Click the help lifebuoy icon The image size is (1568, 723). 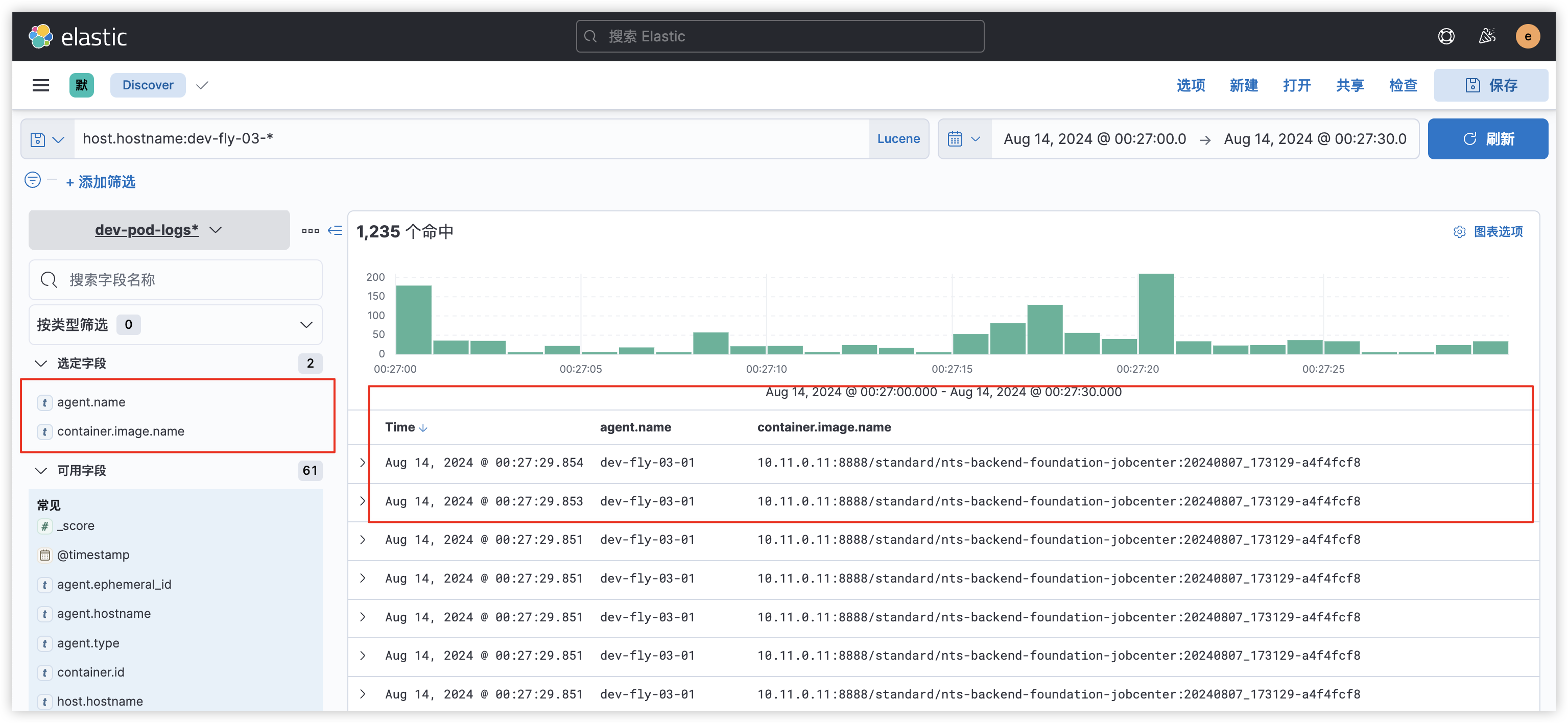pos(1446,37)
